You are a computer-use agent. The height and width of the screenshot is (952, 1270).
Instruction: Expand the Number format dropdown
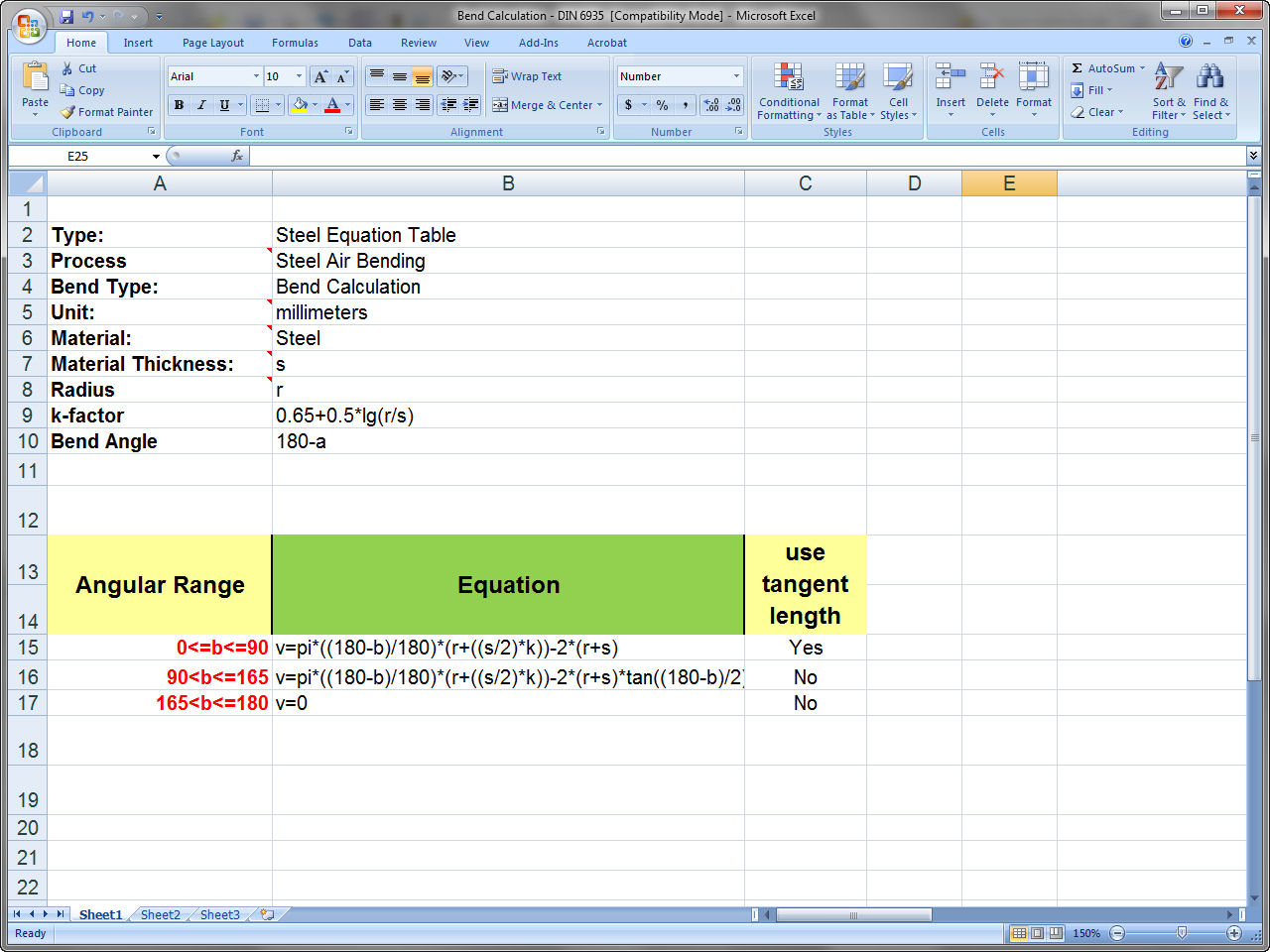click(x=736, y=76)
